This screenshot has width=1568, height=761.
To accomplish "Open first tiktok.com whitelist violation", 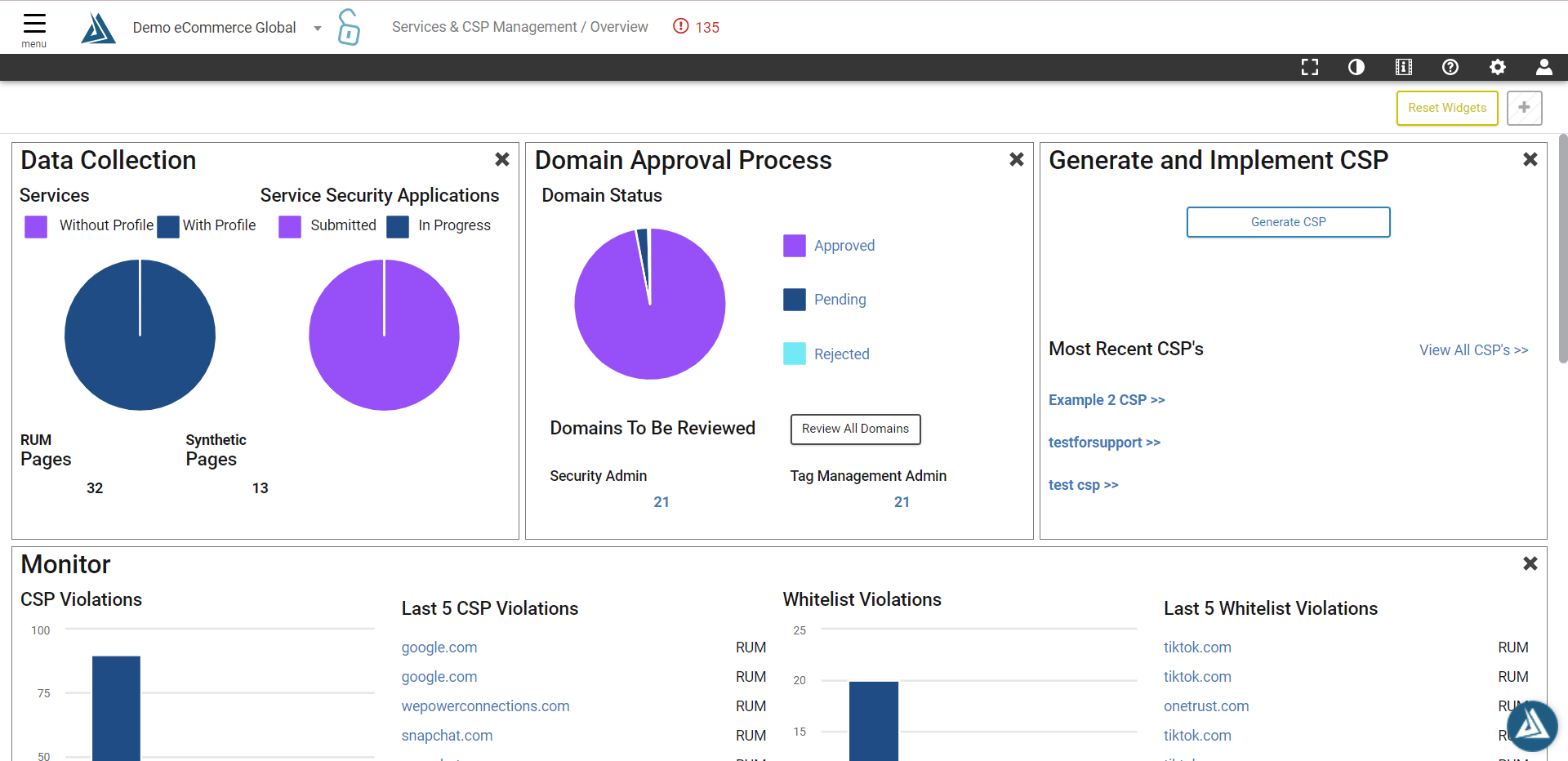I will coord(1197,648).
